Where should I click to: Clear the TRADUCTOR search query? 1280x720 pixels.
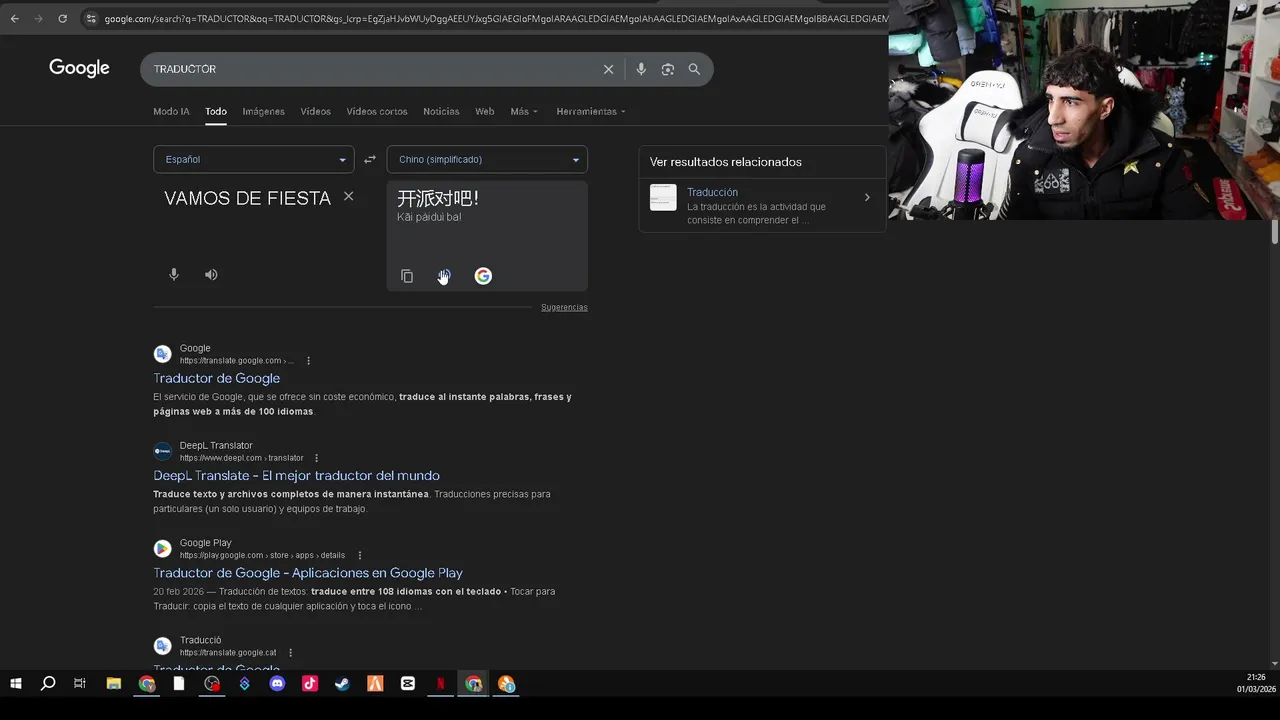pyautogui.click(x=608, y=69)
